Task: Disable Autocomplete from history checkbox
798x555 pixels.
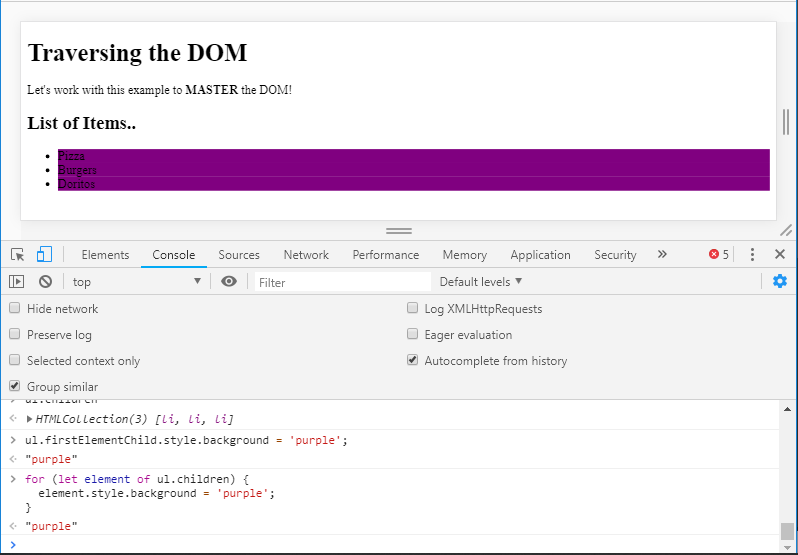Action: point(412,360)
